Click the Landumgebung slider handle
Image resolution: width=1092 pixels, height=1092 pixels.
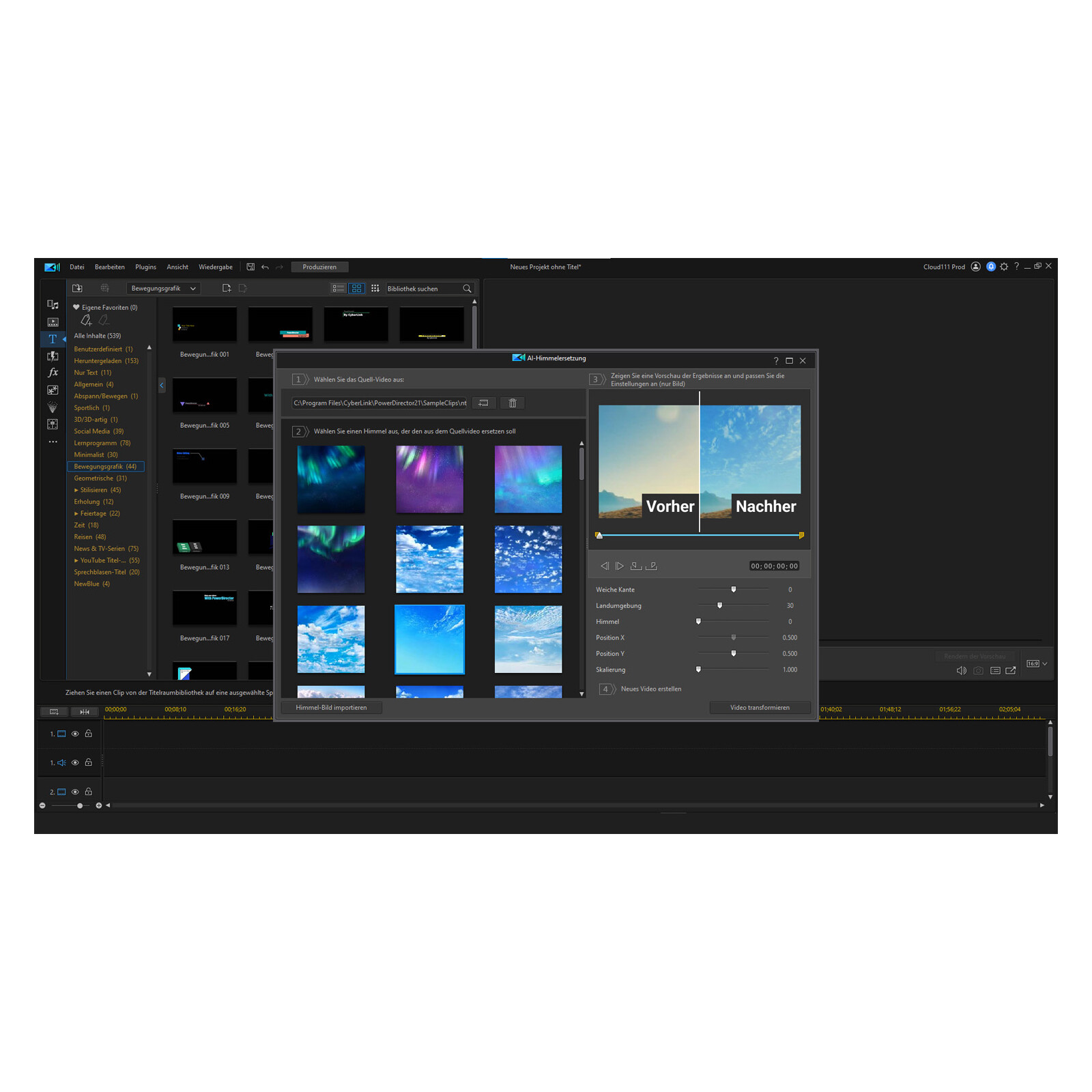(x=719, y=605)
